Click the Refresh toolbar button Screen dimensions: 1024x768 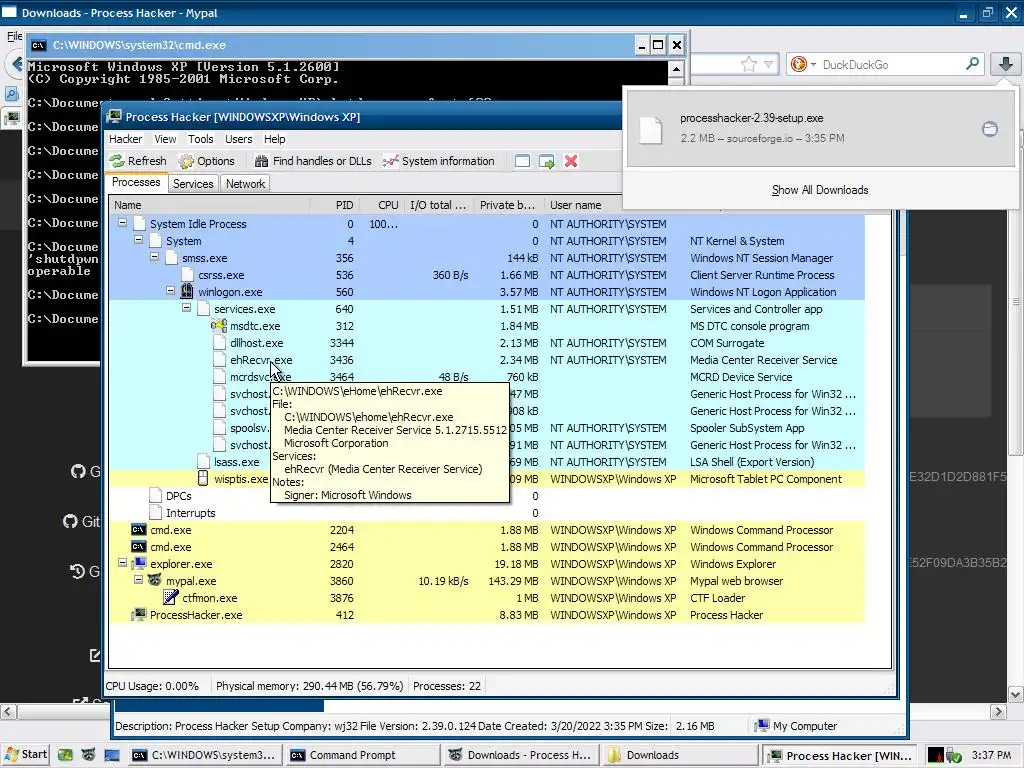138,161
